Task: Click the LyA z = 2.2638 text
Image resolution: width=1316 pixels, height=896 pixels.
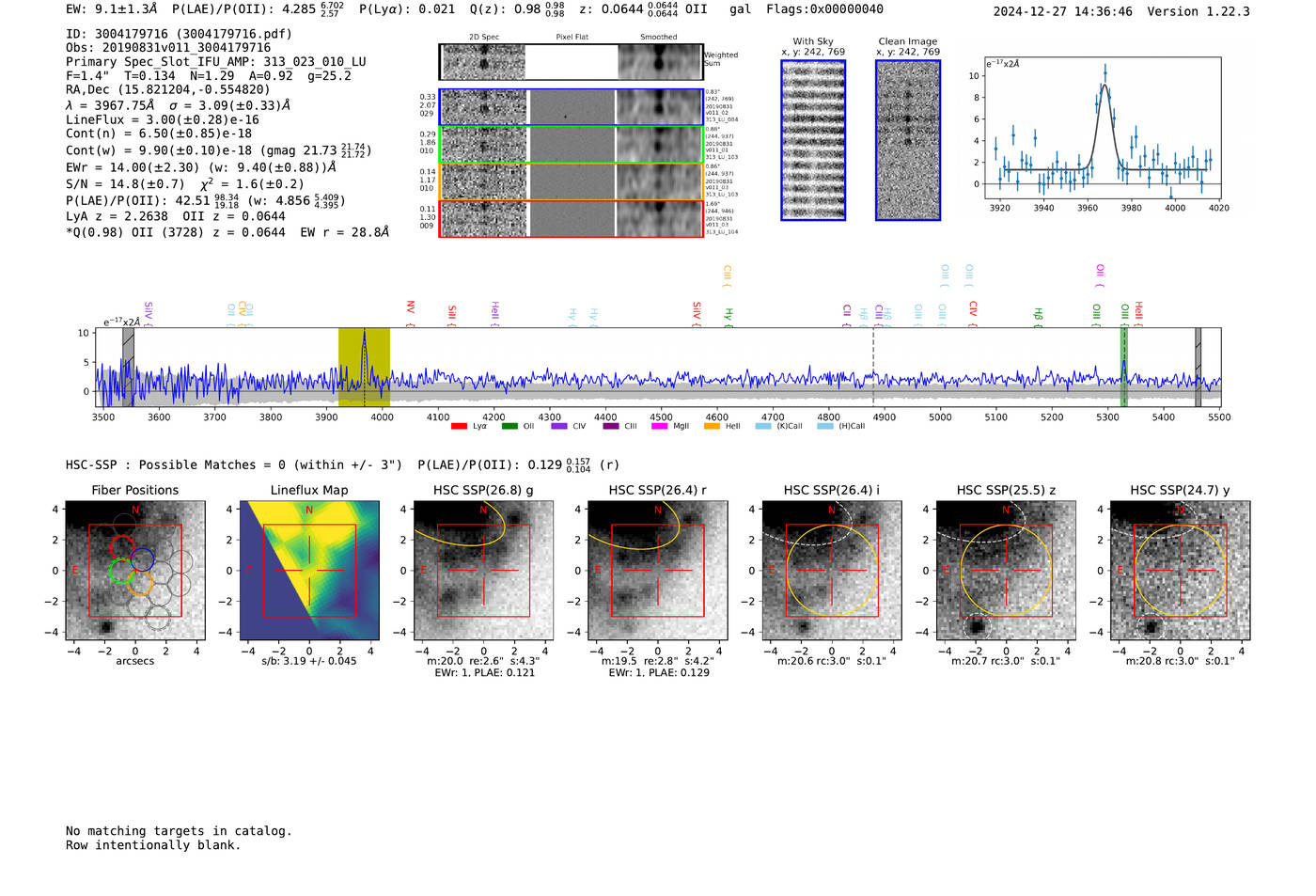Action: click(x=117, y=216)
